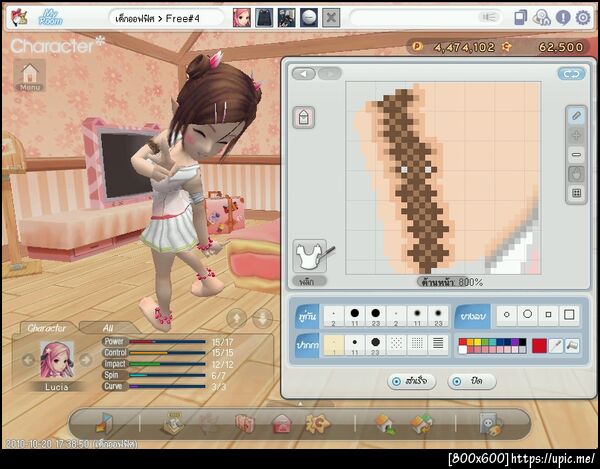Open the mobile/messenger icon in top bar
600x469 pixels.
point(520,18)
